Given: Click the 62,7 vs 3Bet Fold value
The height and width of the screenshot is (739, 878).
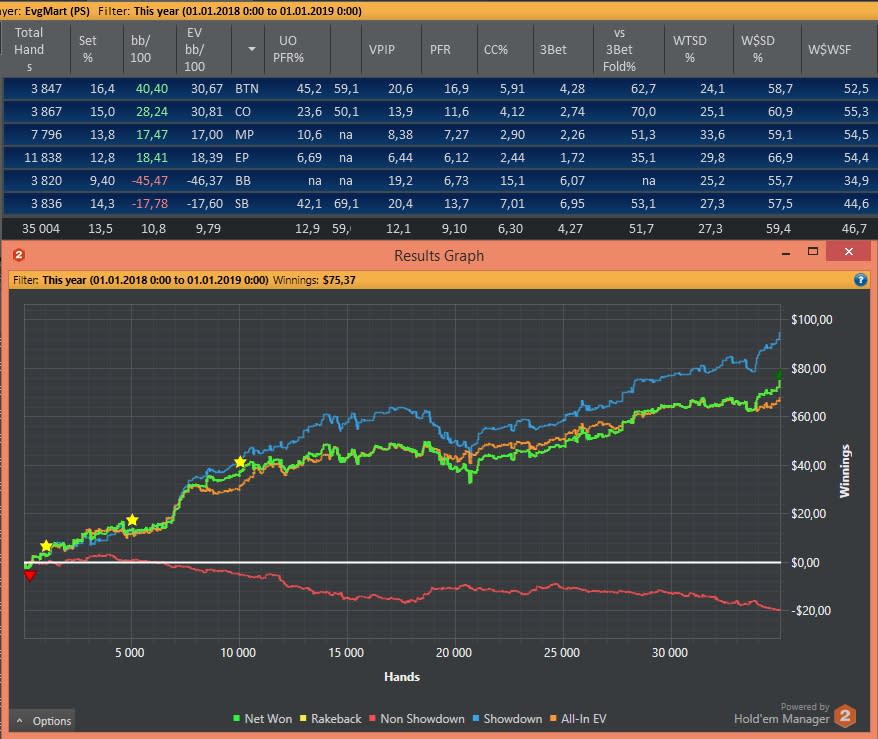Looking at the screenshot, I should tap(643, 88).
